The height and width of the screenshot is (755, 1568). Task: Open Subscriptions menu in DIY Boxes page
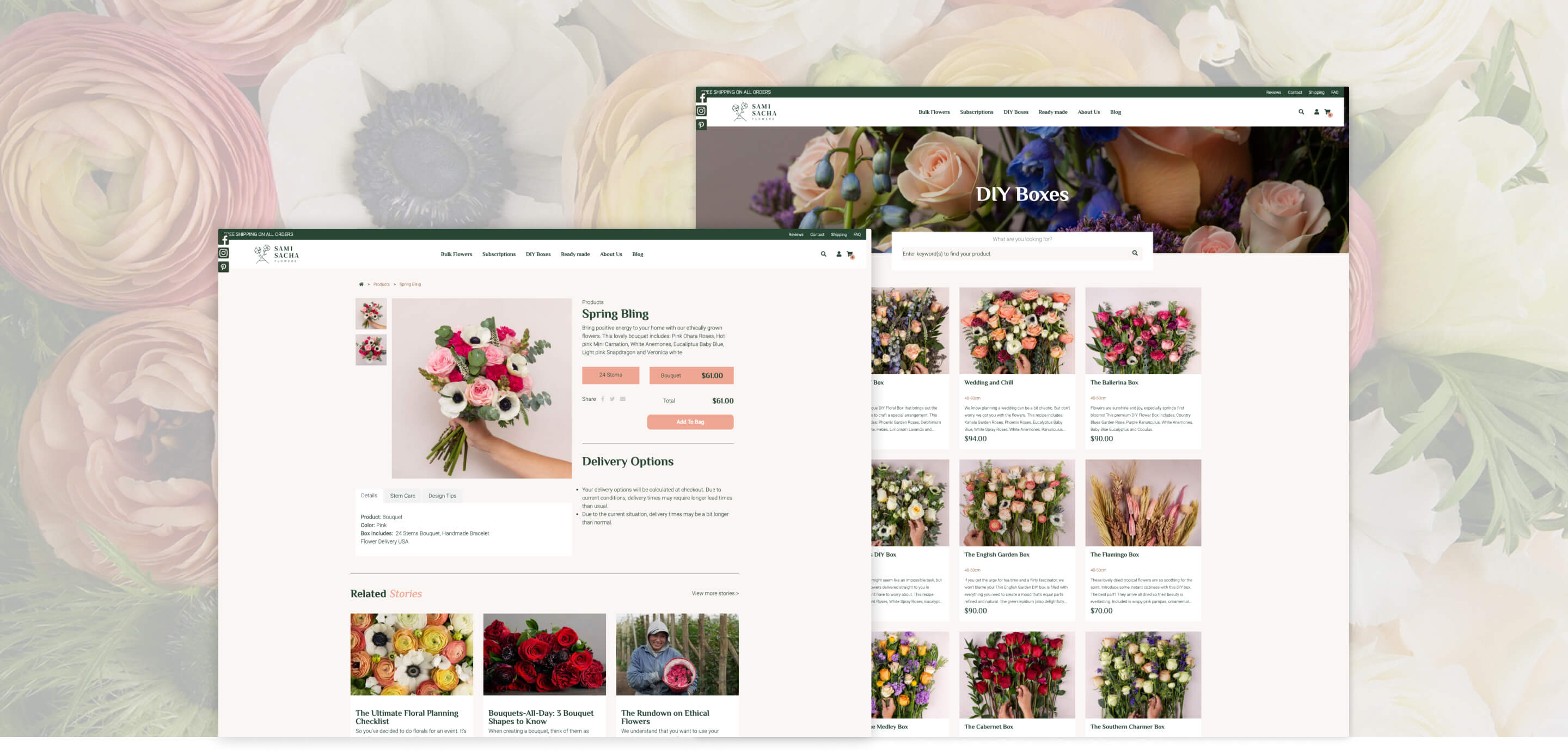tap(976, 112)
